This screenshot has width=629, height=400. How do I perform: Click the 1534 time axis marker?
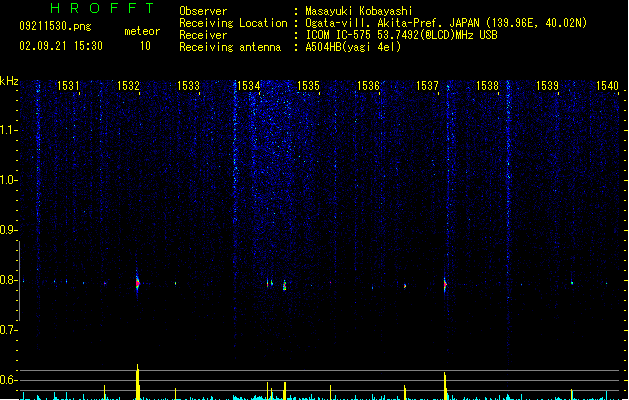tap(248, 85)
